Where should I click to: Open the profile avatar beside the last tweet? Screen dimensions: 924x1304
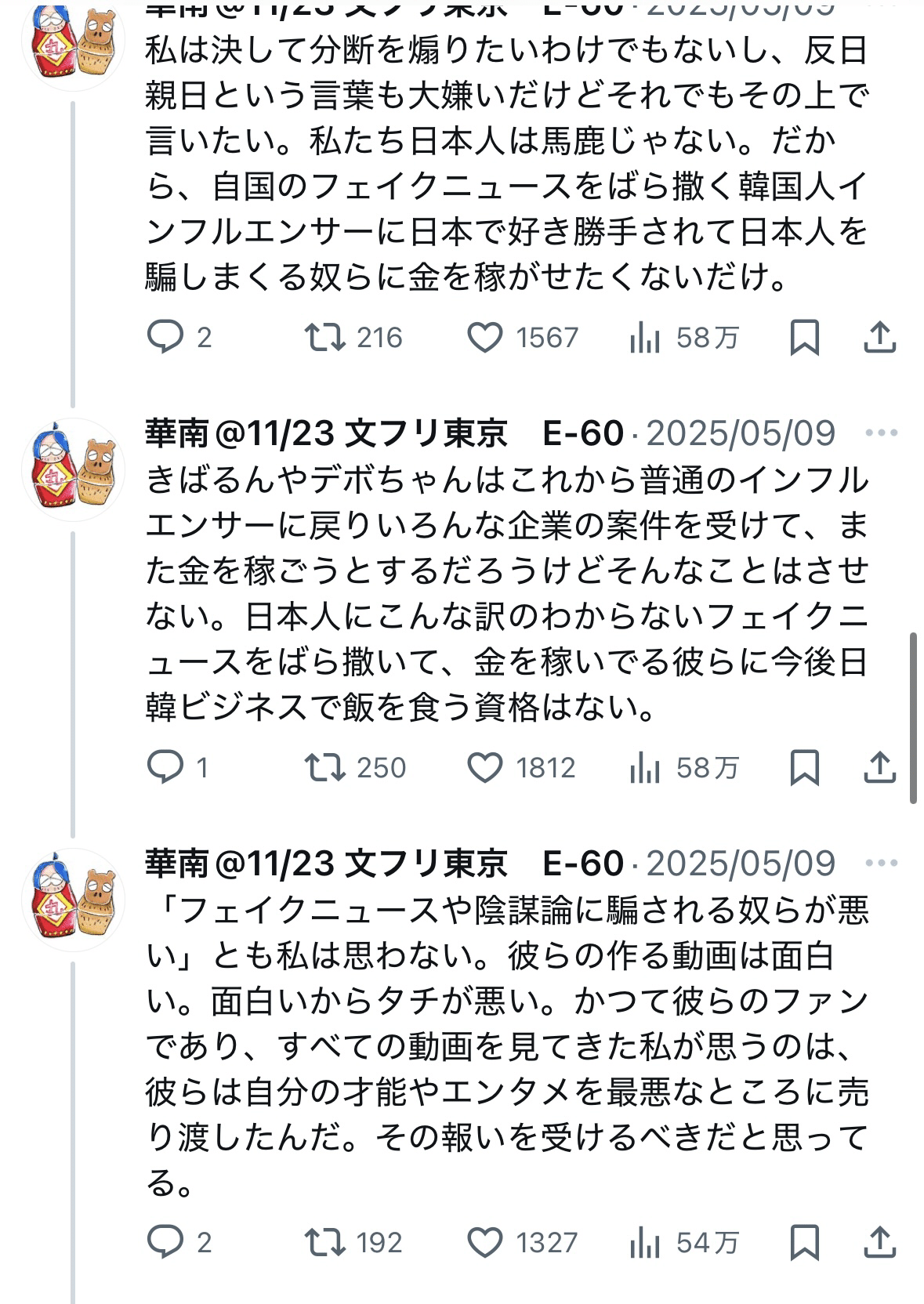click(73, 900)
